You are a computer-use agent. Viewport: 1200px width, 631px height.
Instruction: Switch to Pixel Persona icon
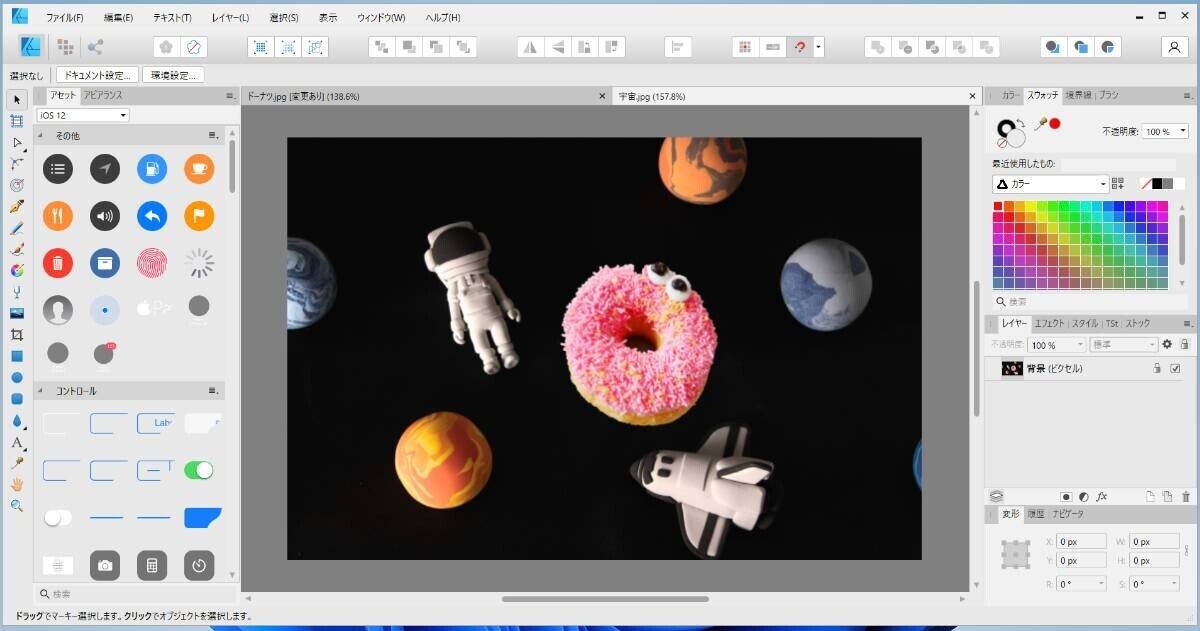click(65, 47)
